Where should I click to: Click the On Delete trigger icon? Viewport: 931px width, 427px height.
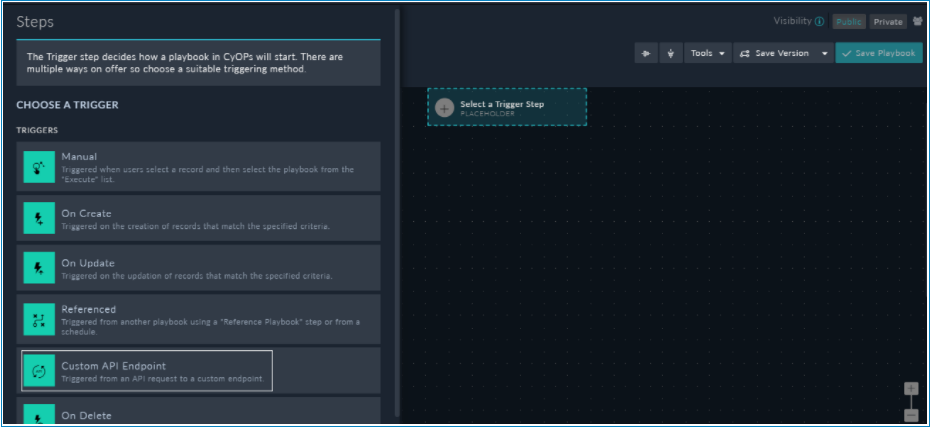click(x=39, y=415)
